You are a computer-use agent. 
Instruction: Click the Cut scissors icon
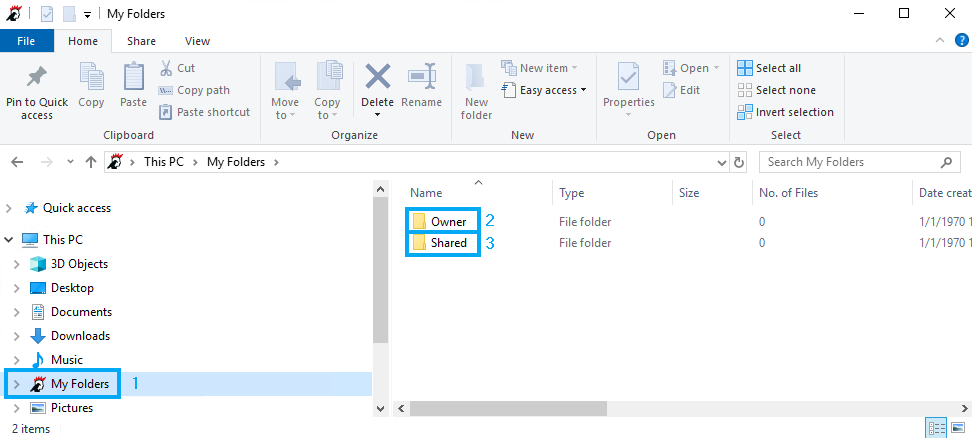click(166, 68)
